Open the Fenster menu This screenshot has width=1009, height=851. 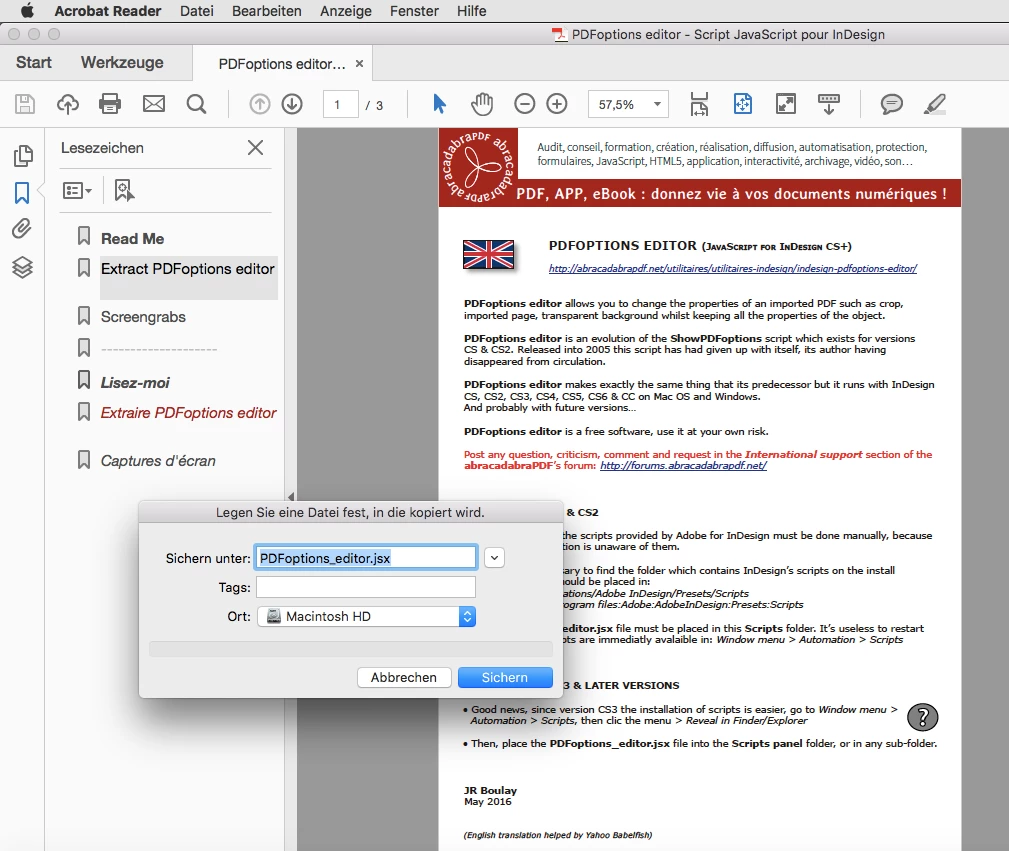point(414,11)
